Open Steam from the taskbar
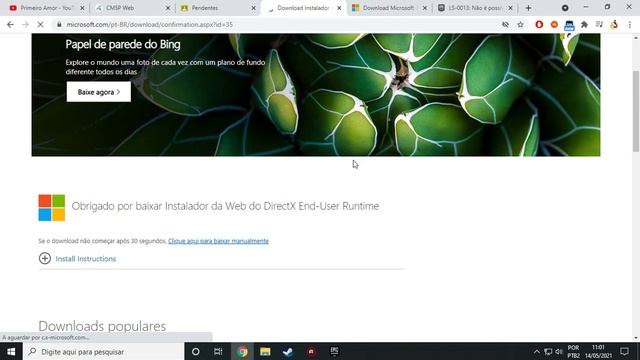The height and width of the screenshot is (360, 640). click(x=288, y=351)
